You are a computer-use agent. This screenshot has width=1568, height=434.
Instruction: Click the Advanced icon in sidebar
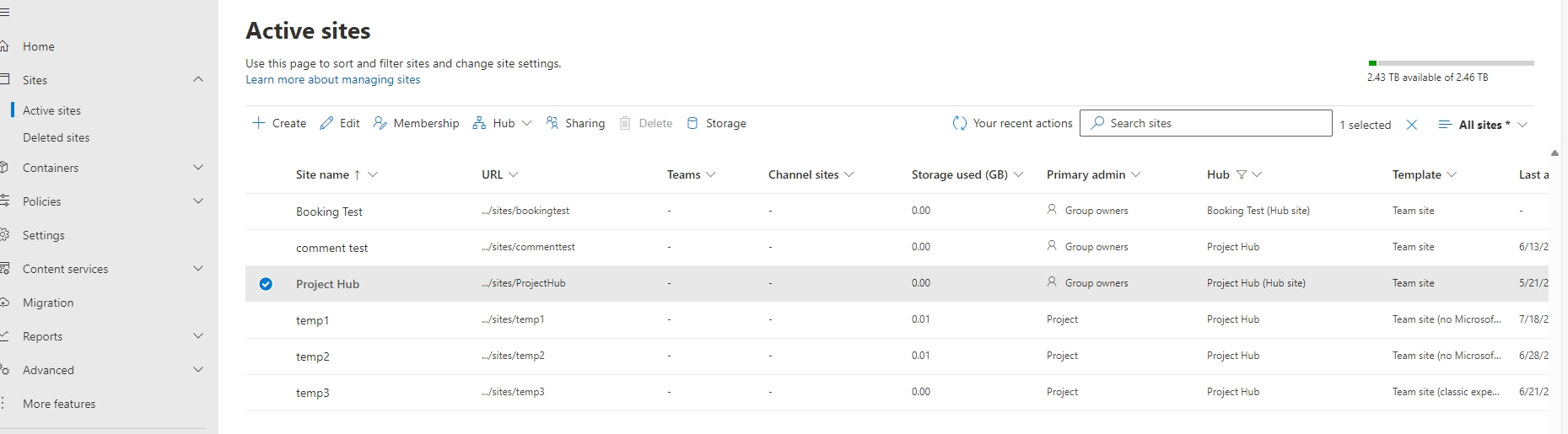point(4,370)
